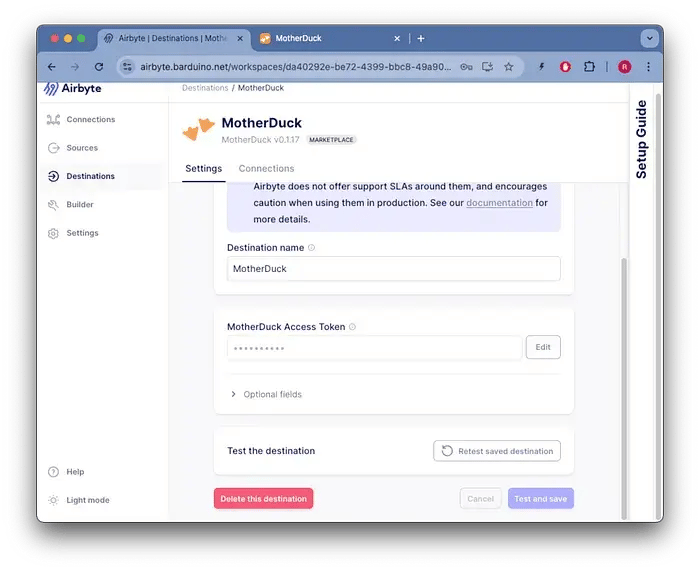
Task: Click Delete this destination
Action: point(263,499)
